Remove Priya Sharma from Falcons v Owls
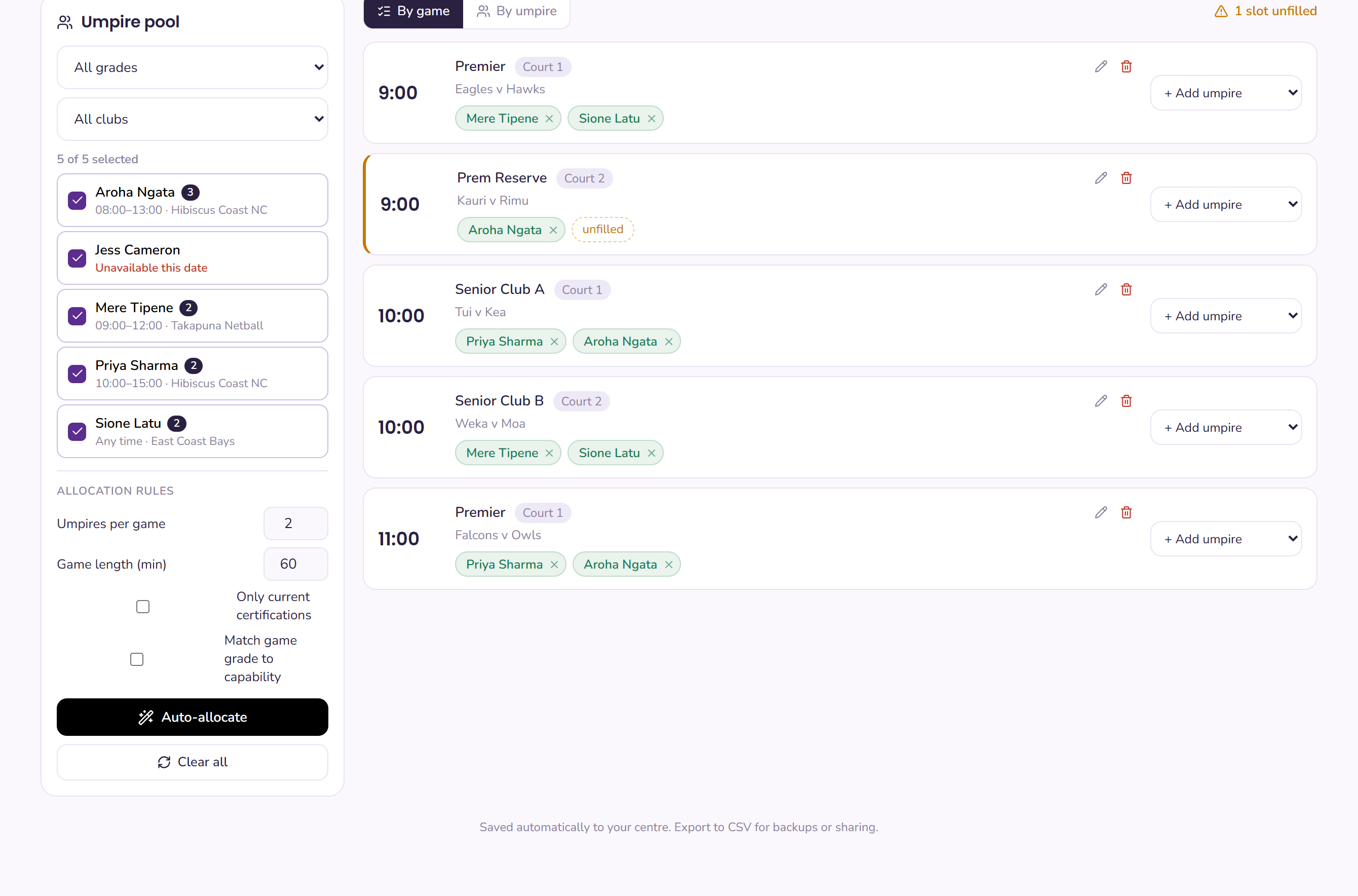Screen dimensions: 1358x896 pyautogui.click(x=554, y=565)
